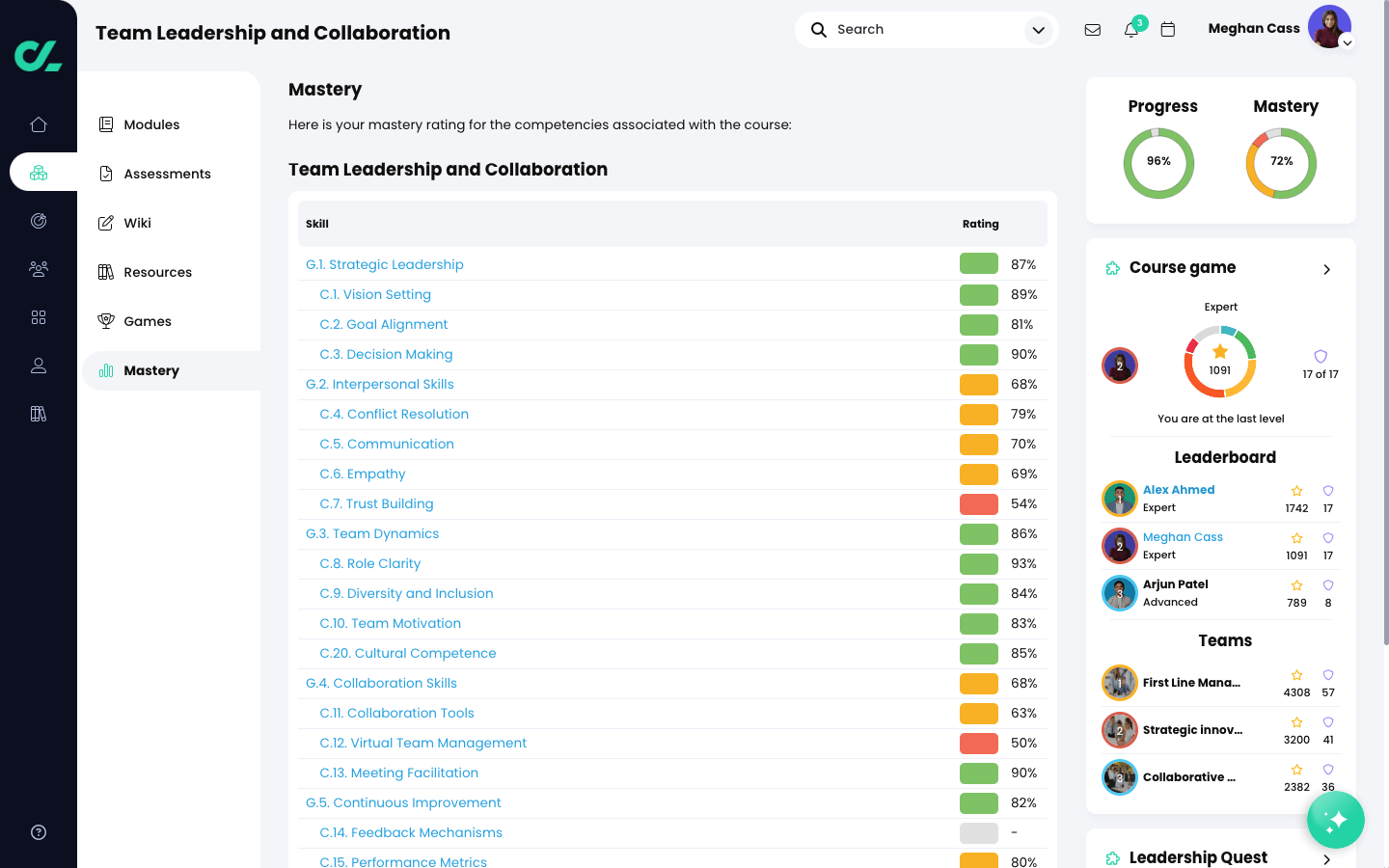Open the C.7. Trust Building skill link
This screenshot has width=1389, height=868.
[376, 503]
